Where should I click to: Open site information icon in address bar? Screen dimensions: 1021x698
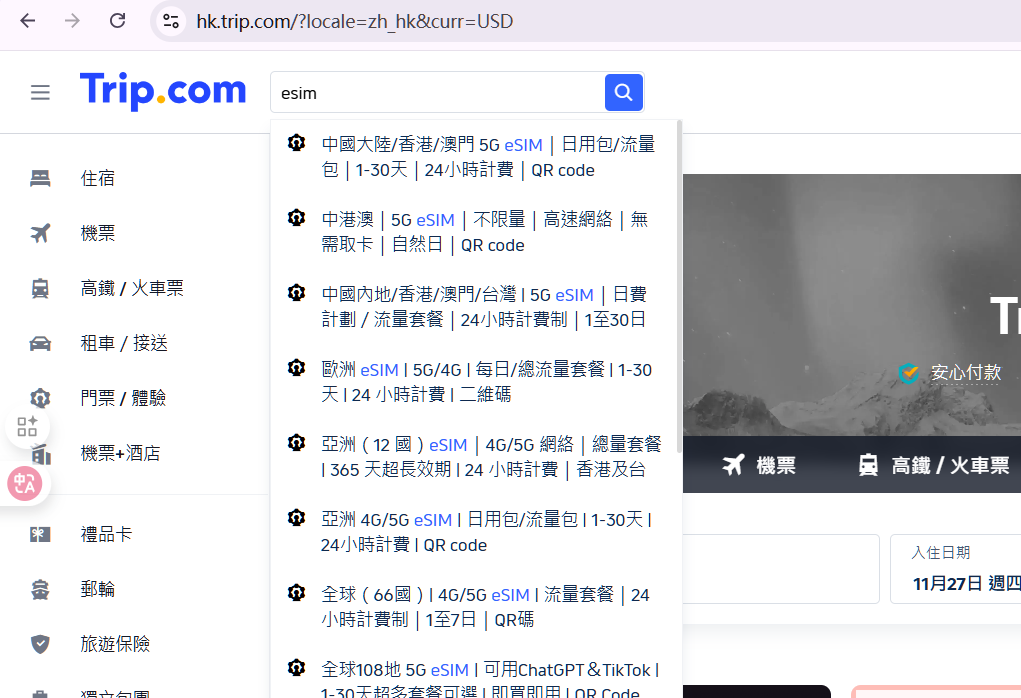click(171, 21)
